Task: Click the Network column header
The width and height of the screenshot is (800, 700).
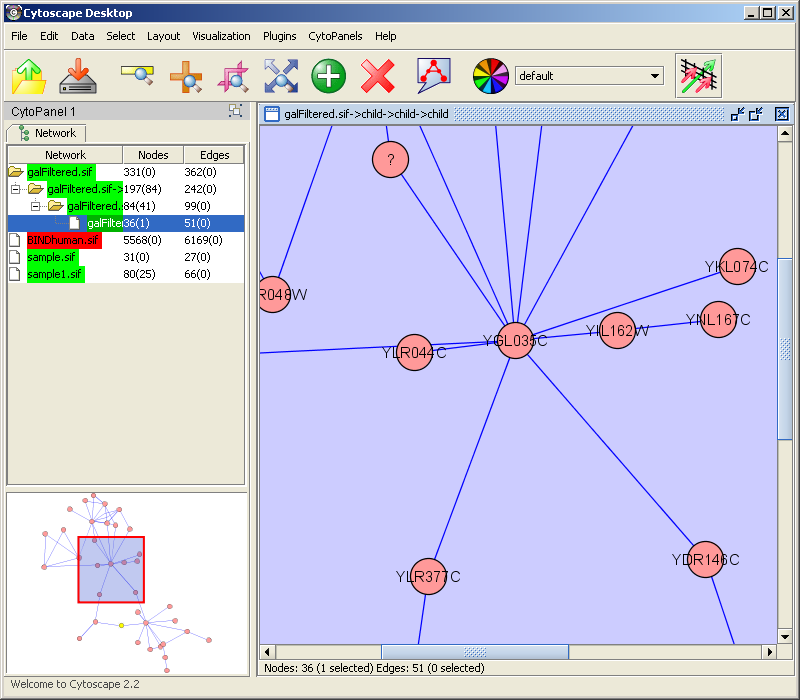Action: pos(65,155)
